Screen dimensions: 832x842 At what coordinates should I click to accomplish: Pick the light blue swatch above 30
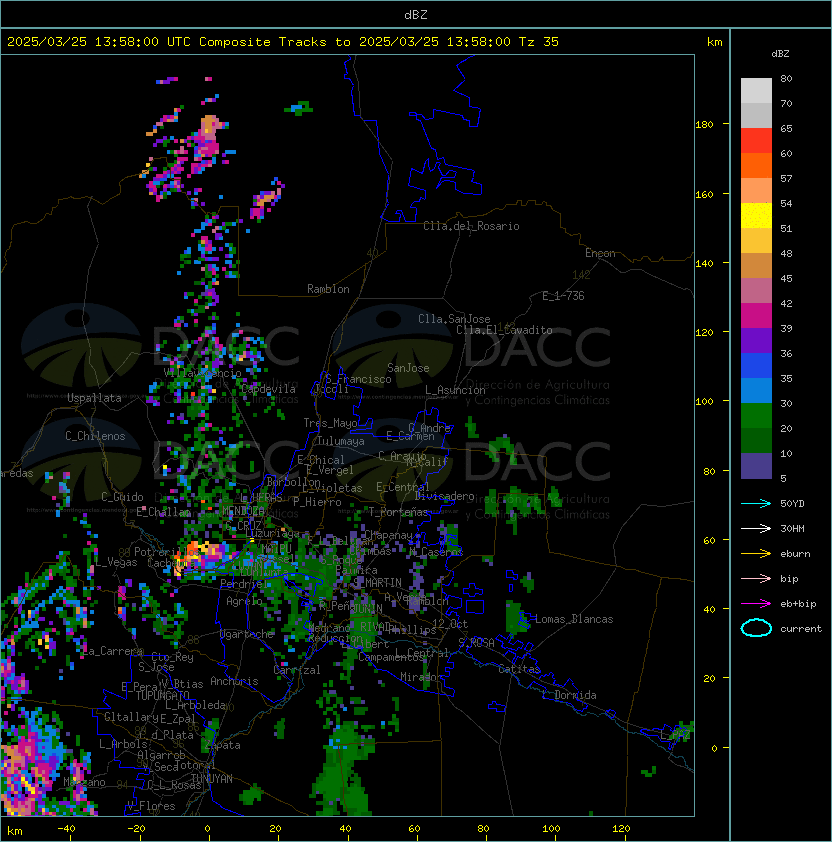[x=756, y=391]
